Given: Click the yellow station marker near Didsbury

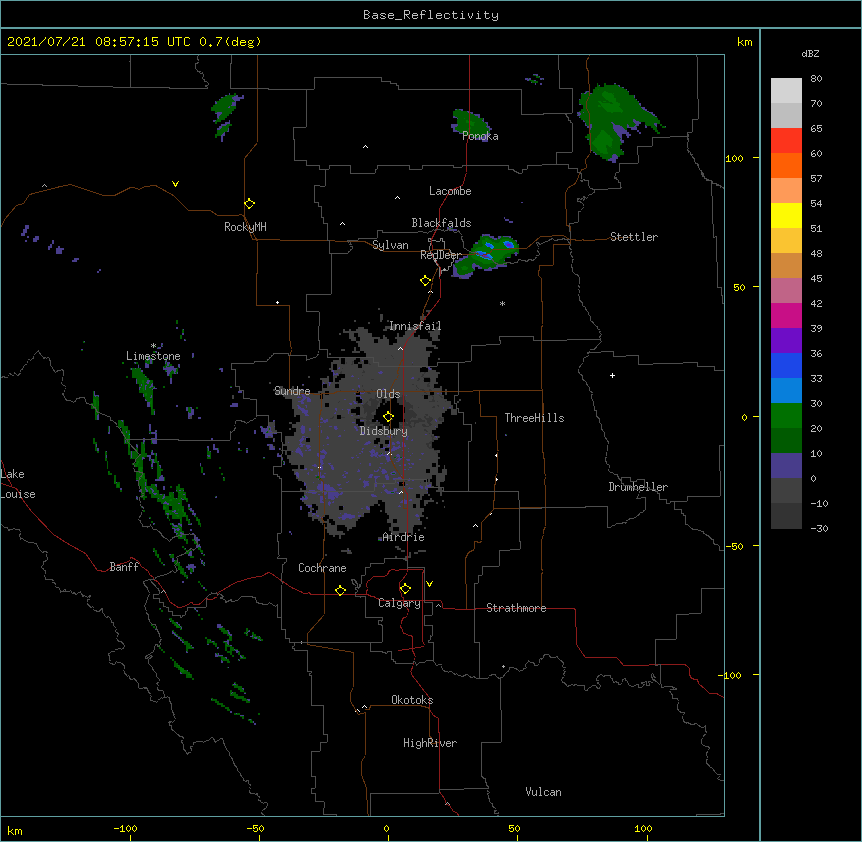Looking at the screenshot, I should point(388,416).
